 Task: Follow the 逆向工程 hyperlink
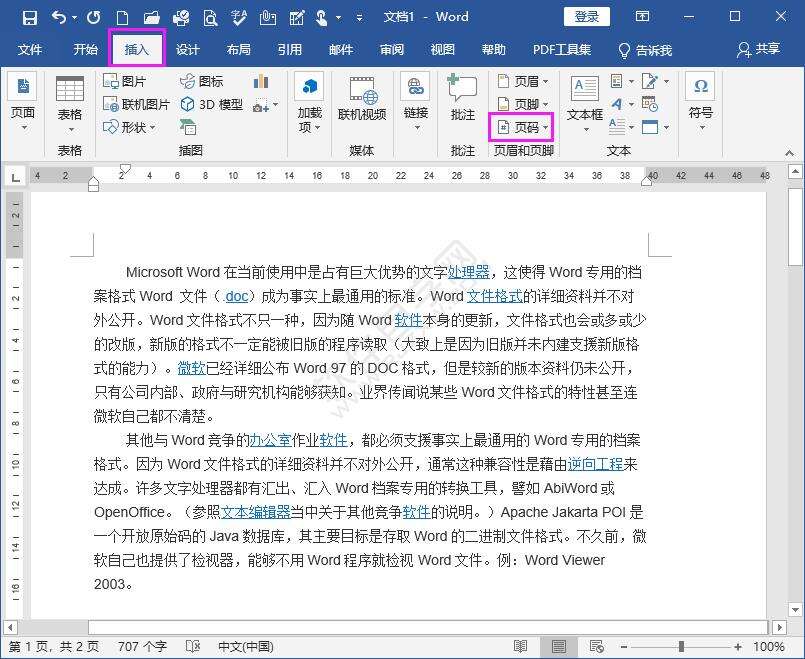pyautogui.click(x=595, y=464)
